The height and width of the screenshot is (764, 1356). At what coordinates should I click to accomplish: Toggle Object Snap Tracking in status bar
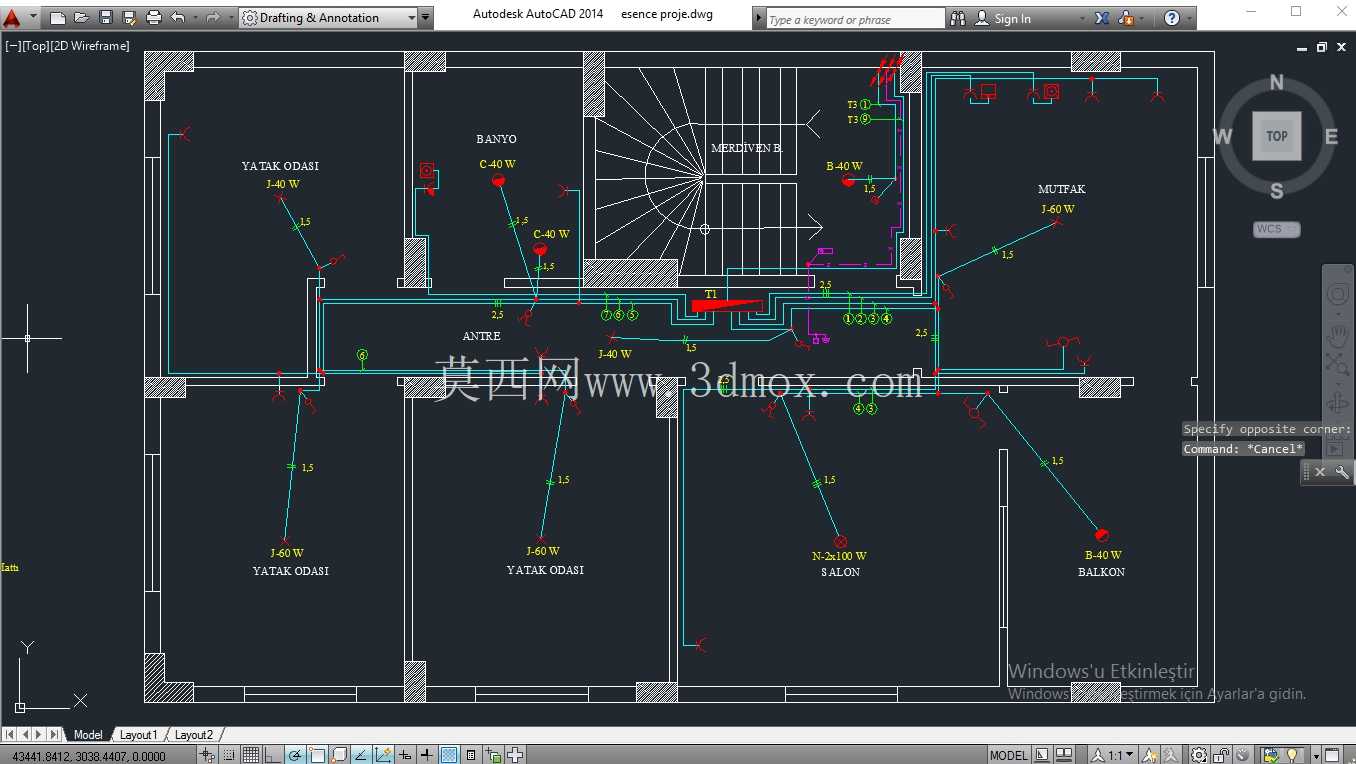coord(361,755)
